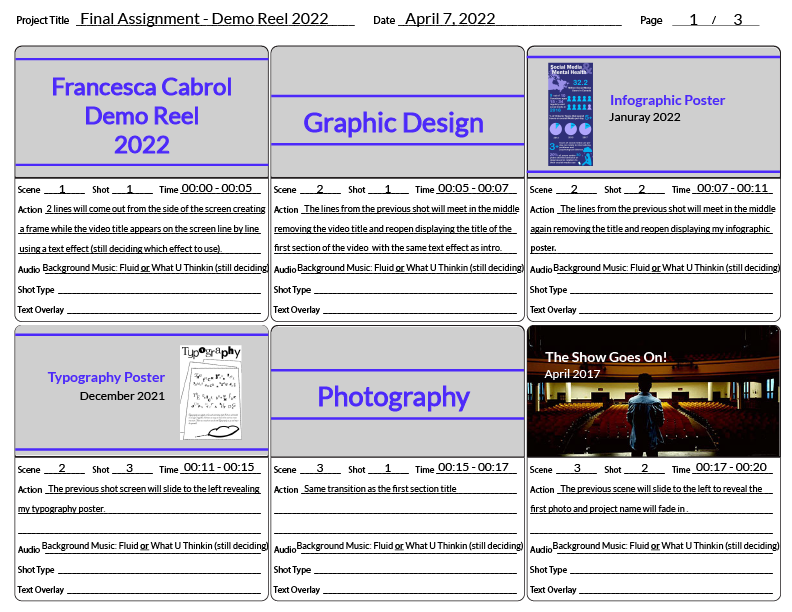This screenshot has height=612, width=792.
Task: Click The Show Goes On theater photo
Action: 653,392
